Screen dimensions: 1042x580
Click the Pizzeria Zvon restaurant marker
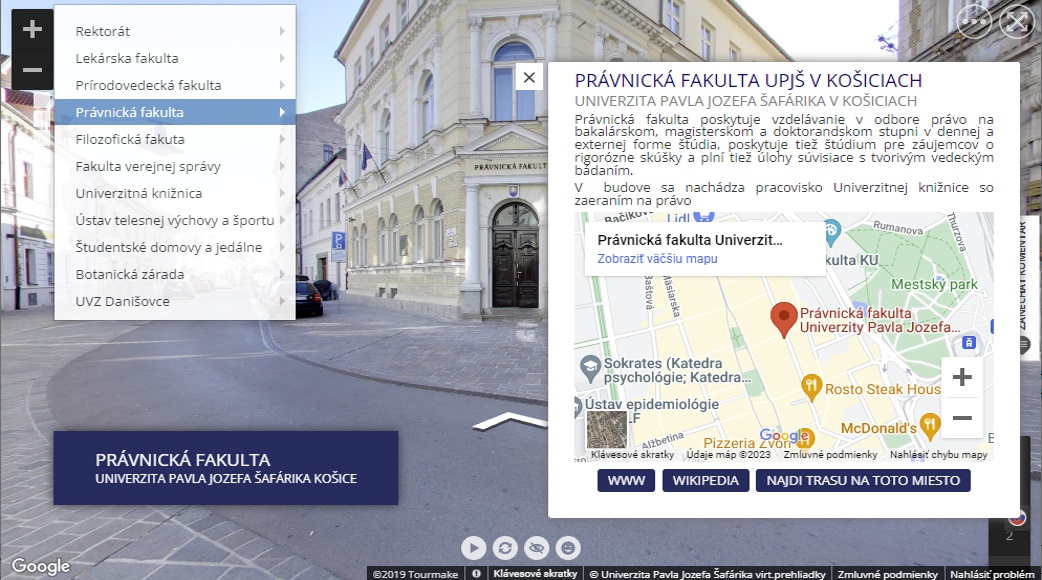(805, 438)
